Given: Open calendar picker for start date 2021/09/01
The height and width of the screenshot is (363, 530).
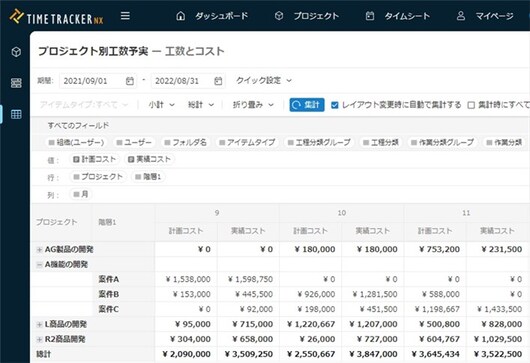Looking at the screenshot, I should [130, 81].
